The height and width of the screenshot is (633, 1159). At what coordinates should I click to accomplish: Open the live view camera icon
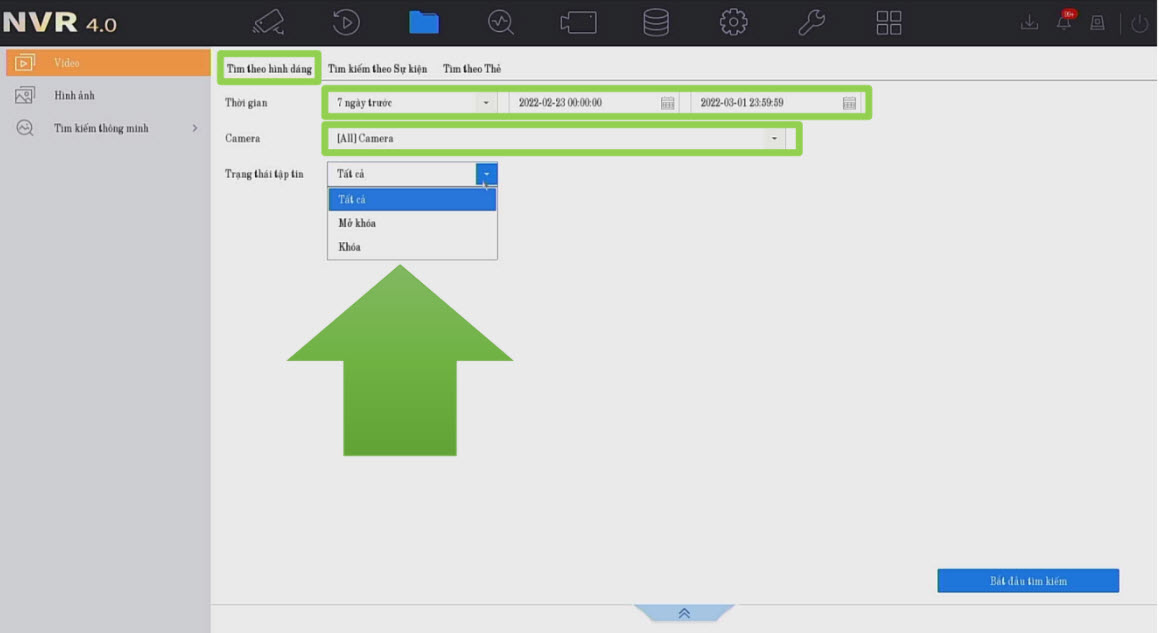pos(268,22)
